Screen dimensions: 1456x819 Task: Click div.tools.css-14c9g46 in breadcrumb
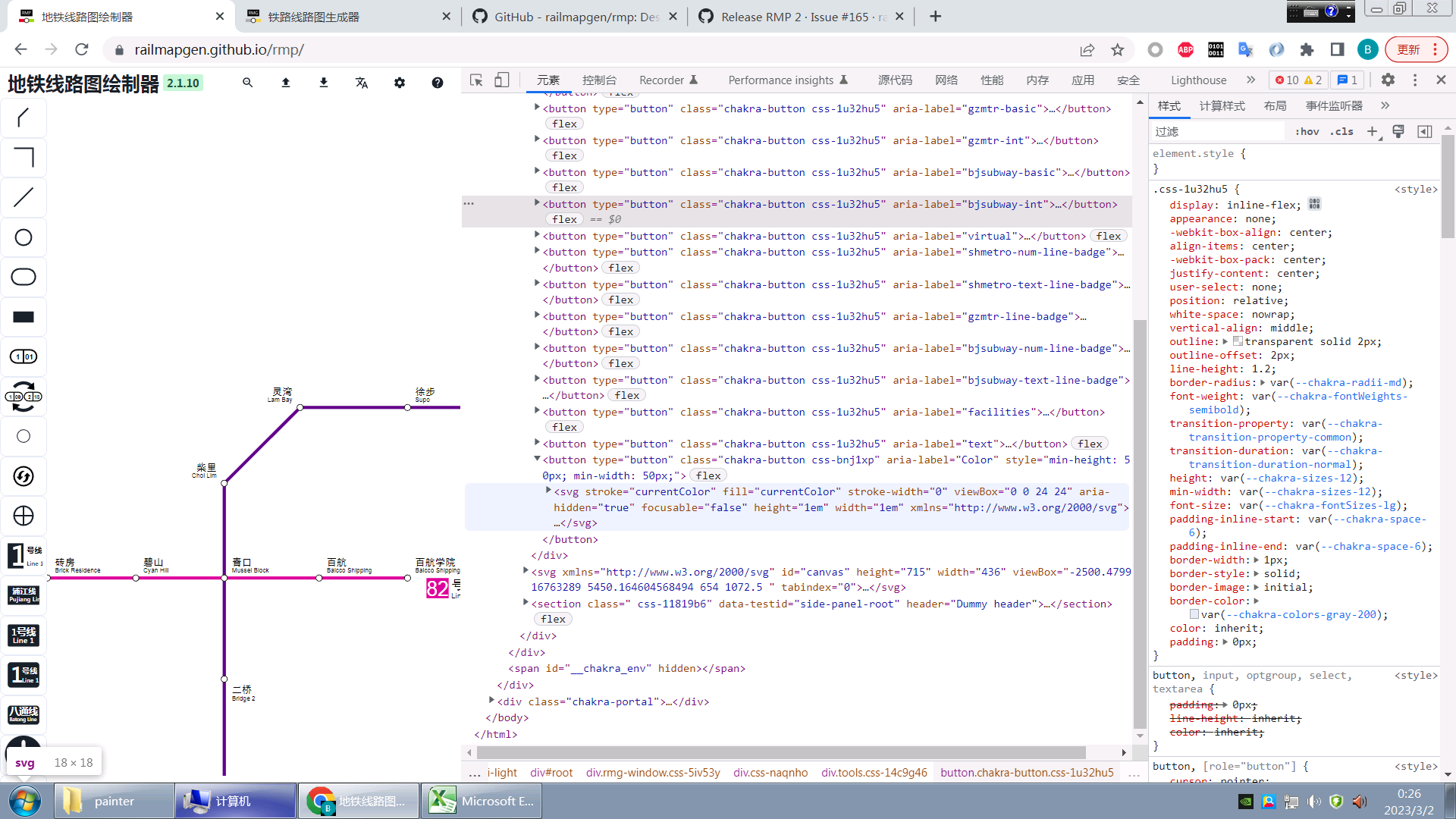(x=874, y=773)
